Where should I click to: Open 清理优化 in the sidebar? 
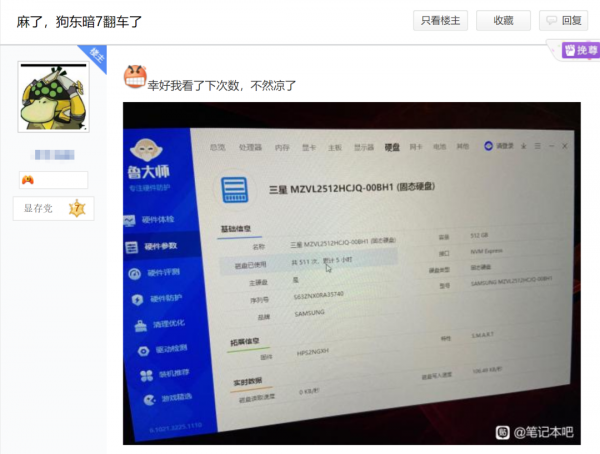point(169,324)
